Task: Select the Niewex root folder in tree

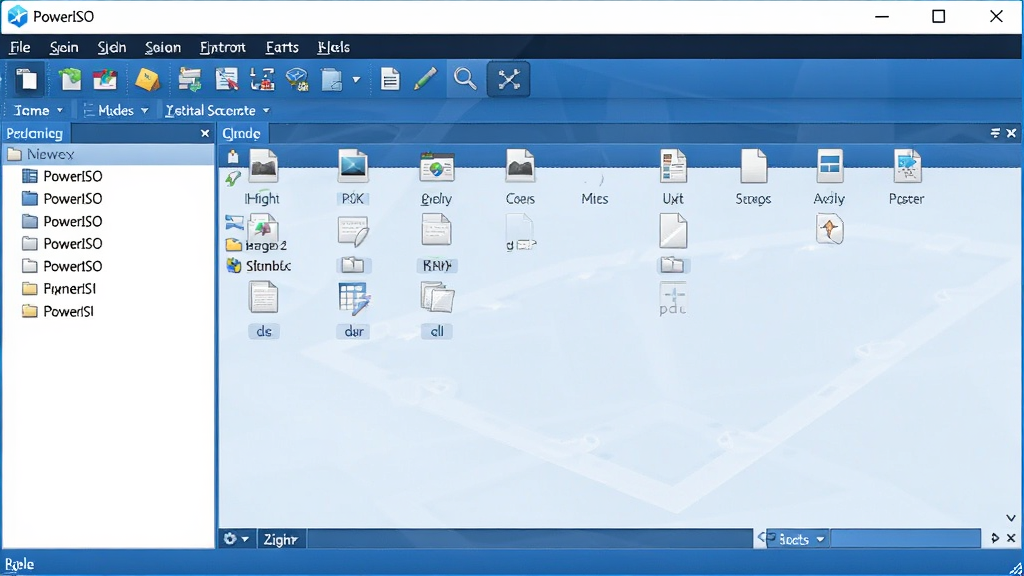Action: [108, 155]
